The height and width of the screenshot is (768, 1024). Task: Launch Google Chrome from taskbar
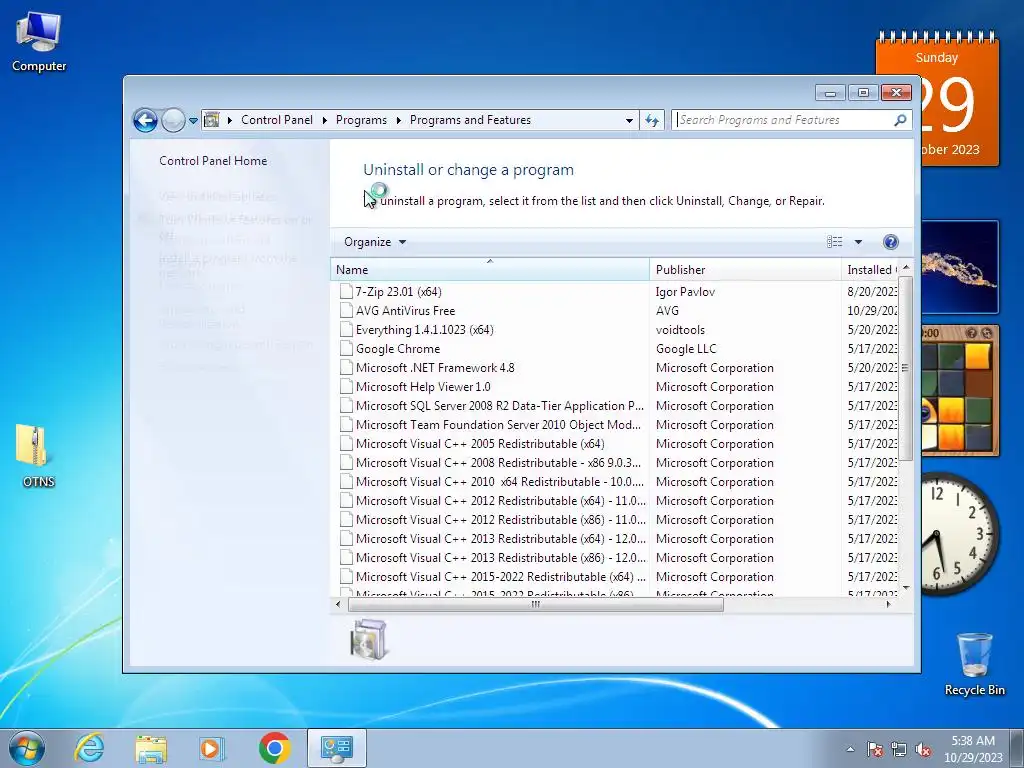274,748
